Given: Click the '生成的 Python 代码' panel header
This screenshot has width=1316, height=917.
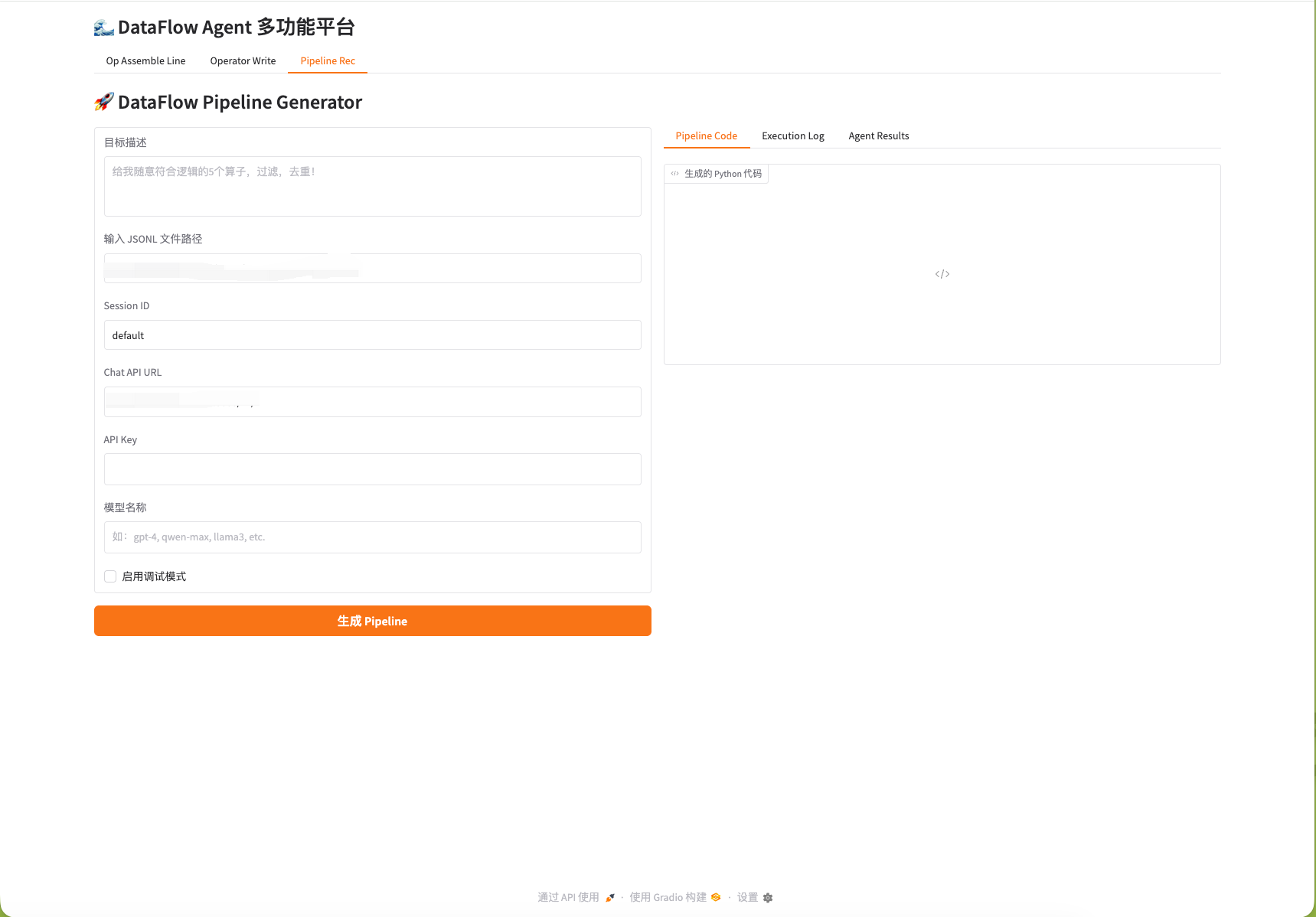Looking at the screenshot, I should (x=716, y=174).
